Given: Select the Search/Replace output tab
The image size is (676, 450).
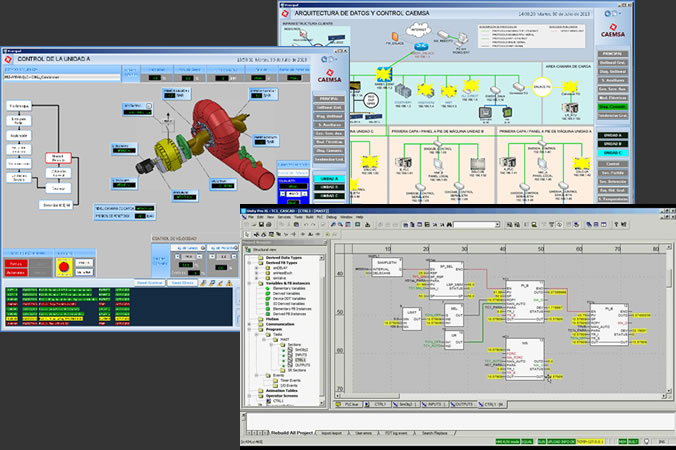Looking at the screenshot, I should [435, 433].
